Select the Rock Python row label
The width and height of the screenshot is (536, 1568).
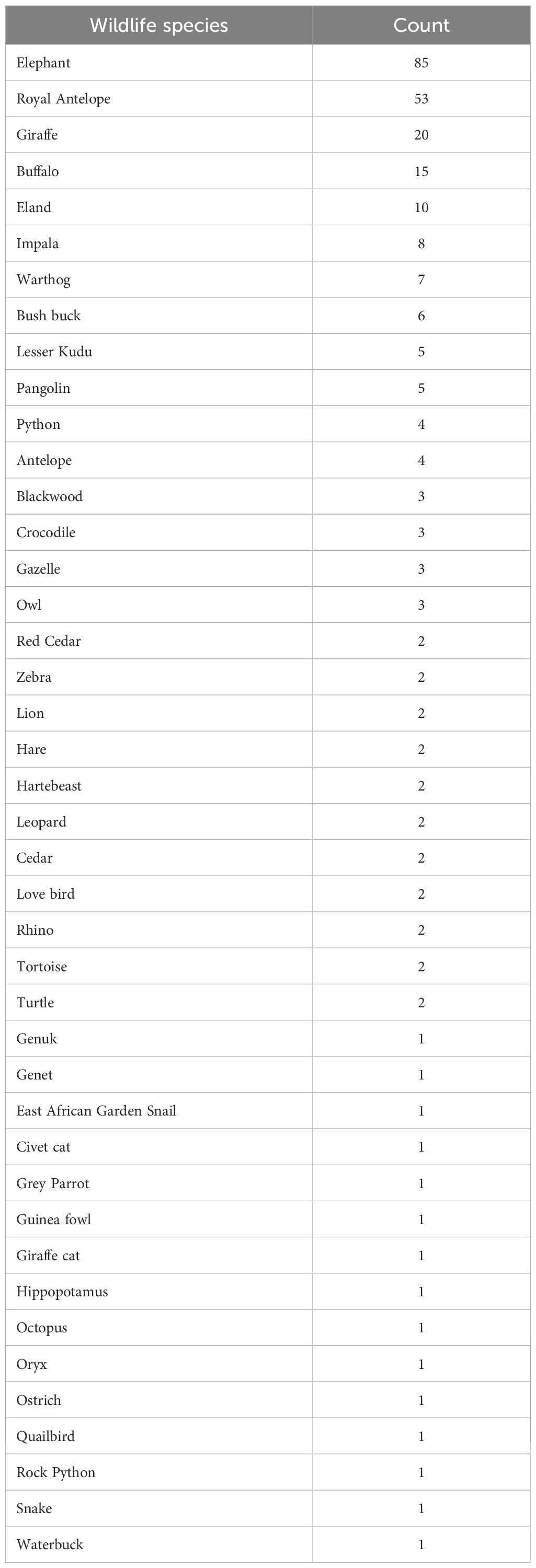56,1472
